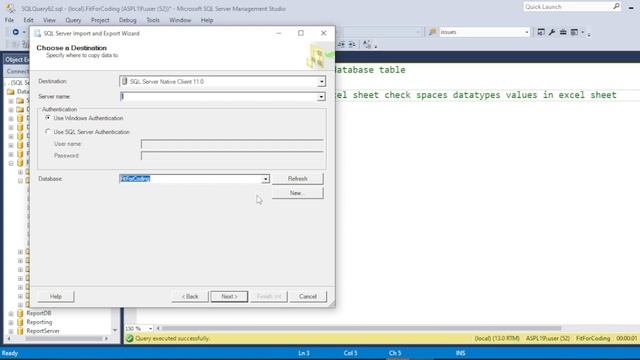
Task: Click the 'FitForCoding' status bar entry
Action: (593, 338)
